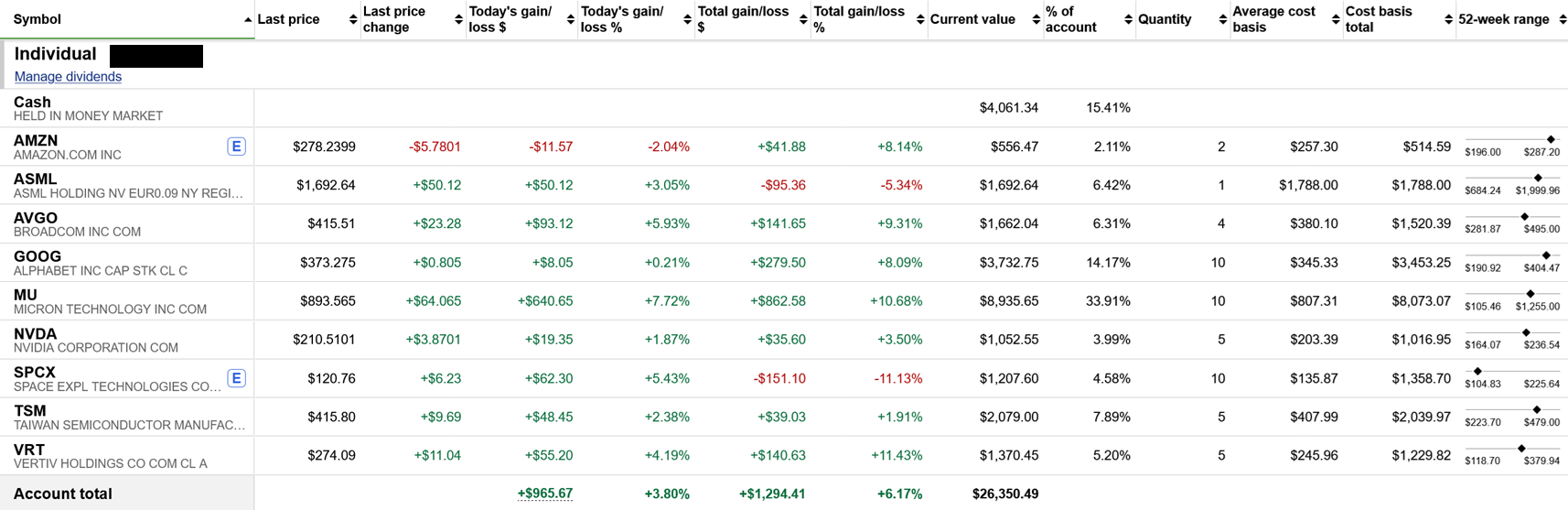Sort by Today's gain/loss % header
Viewport: 1568px width, 510px height.
[x=622, y=19]
